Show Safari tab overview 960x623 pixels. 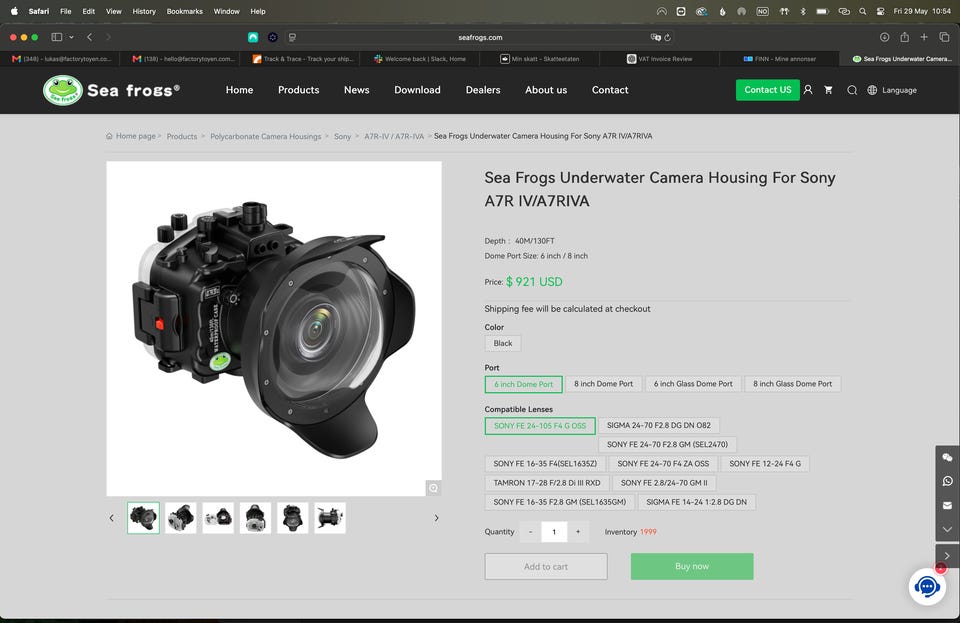click(944, 37)
